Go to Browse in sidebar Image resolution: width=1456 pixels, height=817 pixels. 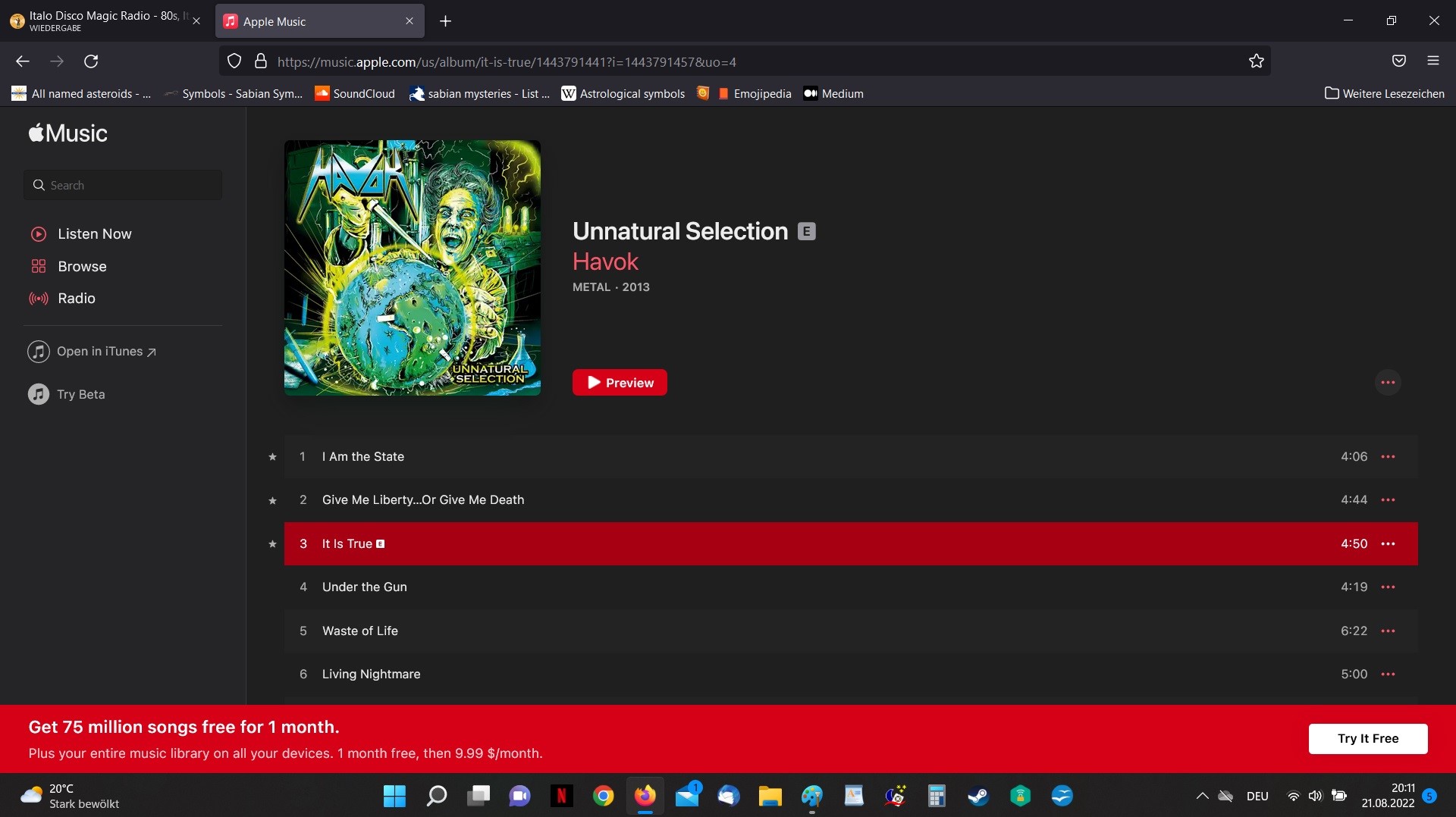click(x=82, y=267)
